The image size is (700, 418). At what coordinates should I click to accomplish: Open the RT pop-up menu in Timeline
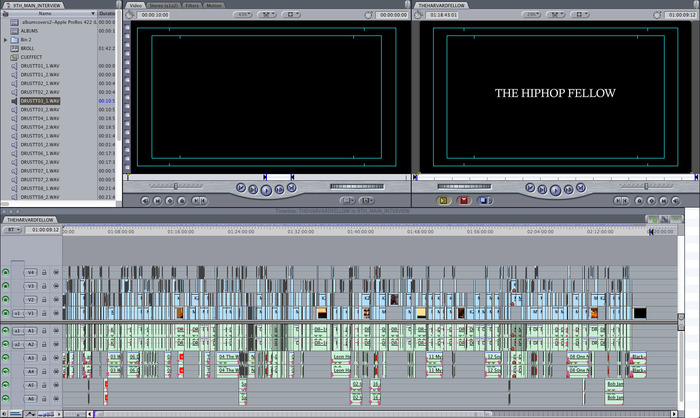tap(12, 230)
